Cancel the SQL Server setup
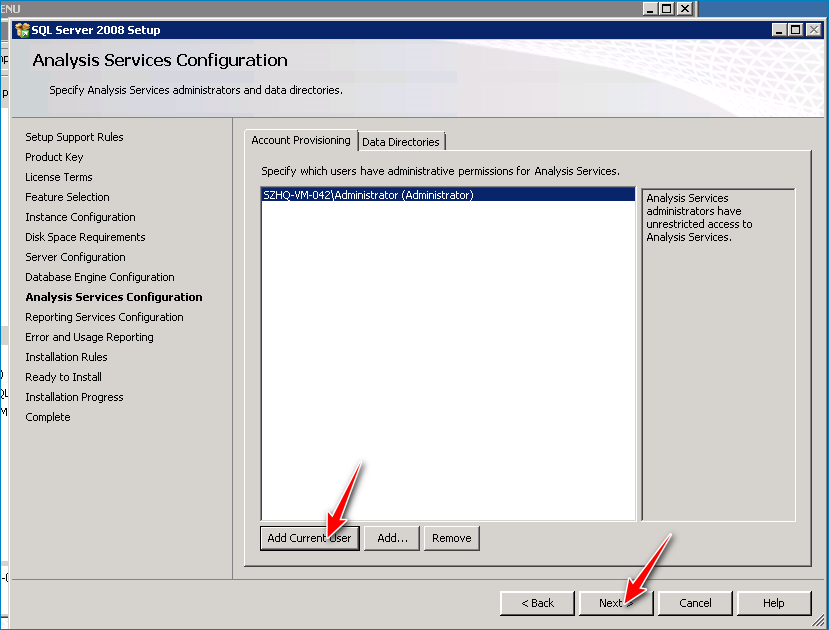Viewport: 829px width, 630px height. [x=695, y=603]
